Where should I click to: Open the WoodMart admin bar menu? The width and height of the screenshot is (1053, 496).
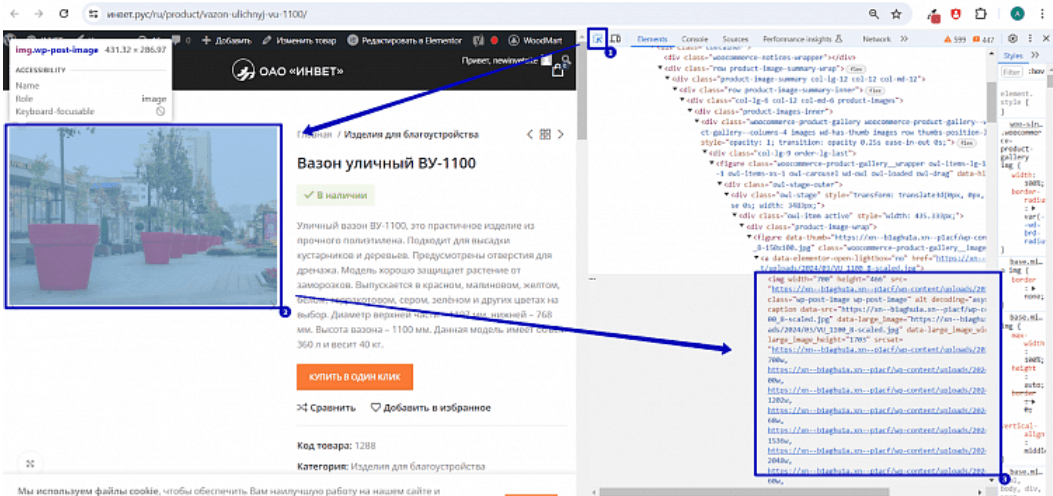point(536,40)
